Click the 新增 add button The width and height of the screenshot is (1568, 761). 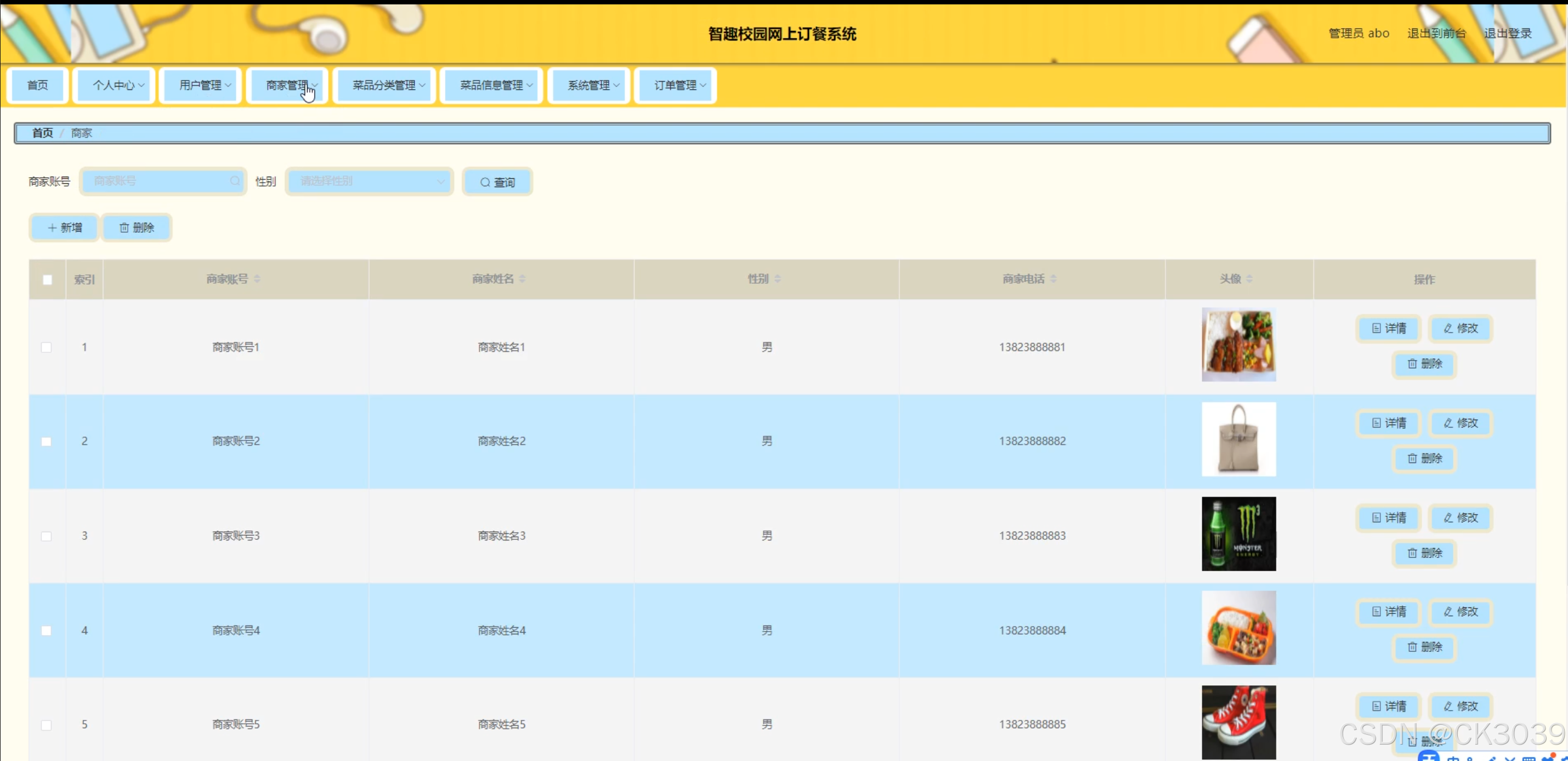click(x=65, y=228)
